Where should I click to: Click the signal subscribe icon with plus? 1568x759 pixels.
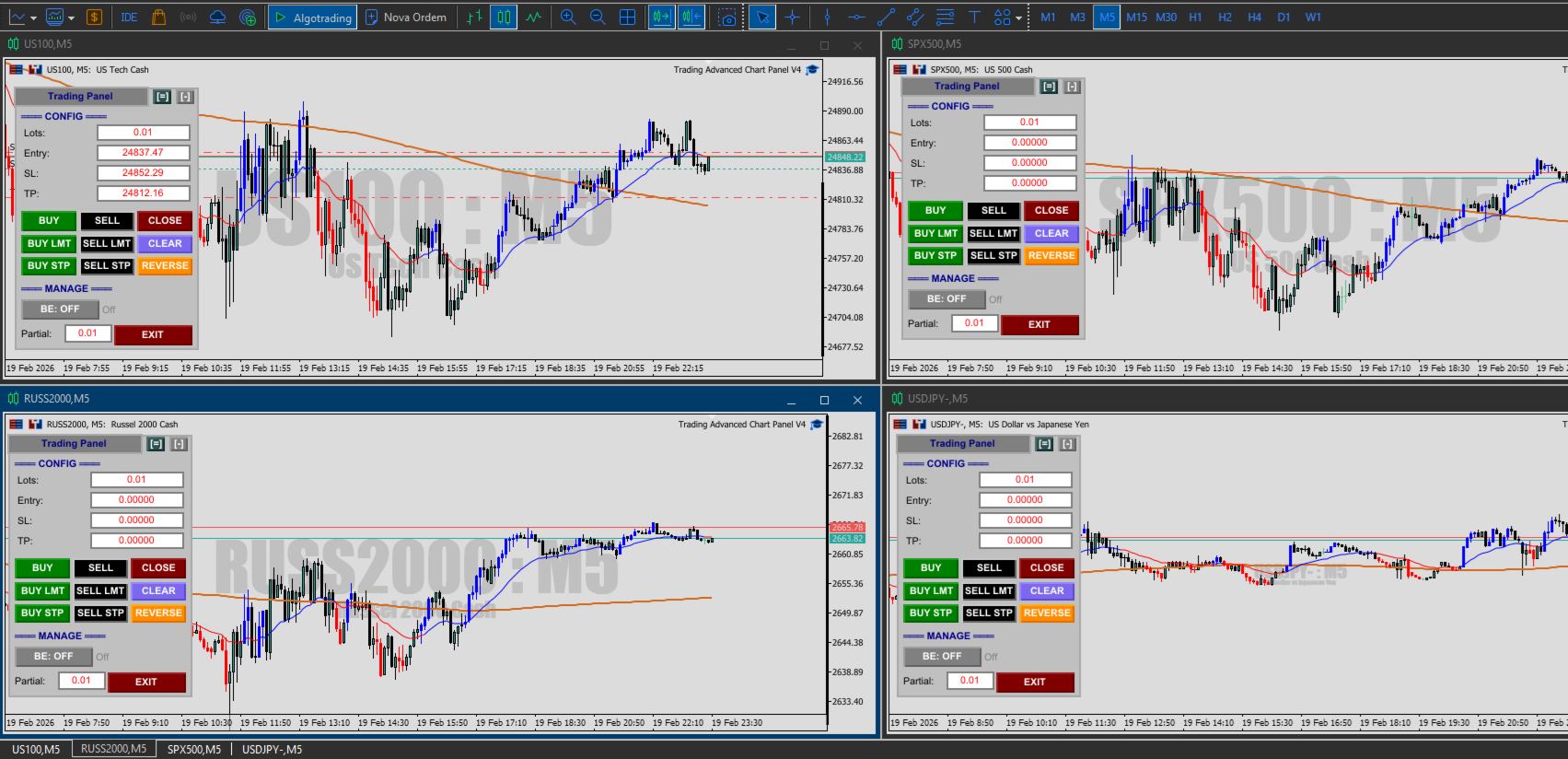pos(247,18)
